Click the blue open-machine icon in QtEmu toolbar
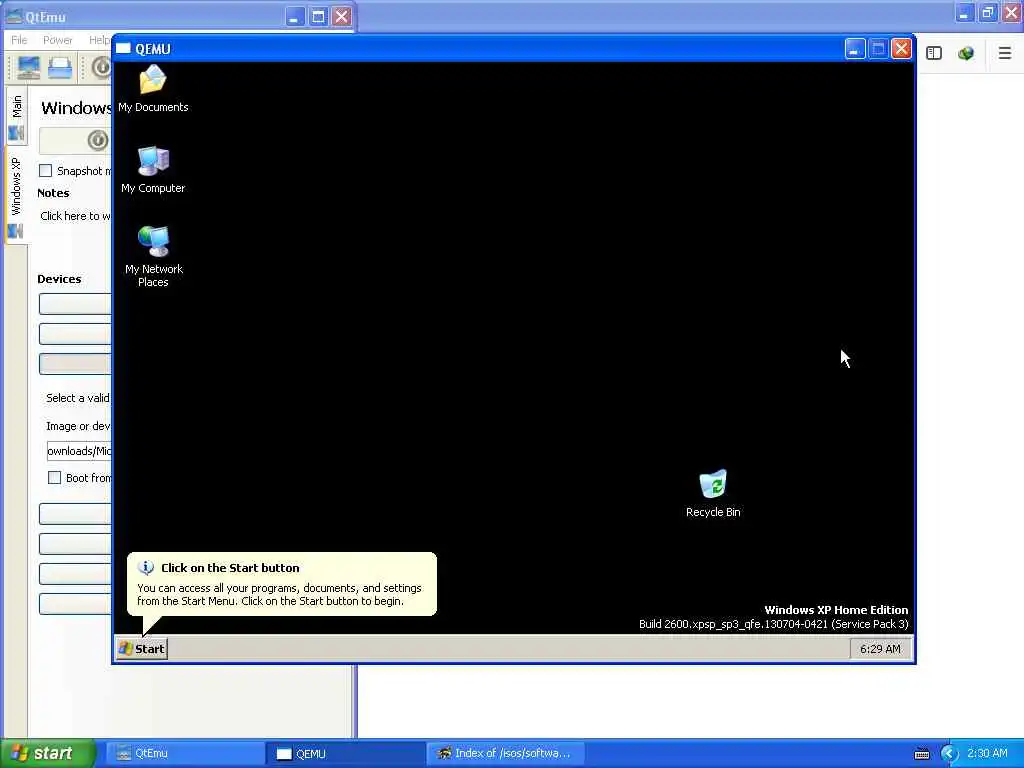Image resolution: width=1024 pixels, height=768 pixels. point(59,68)
